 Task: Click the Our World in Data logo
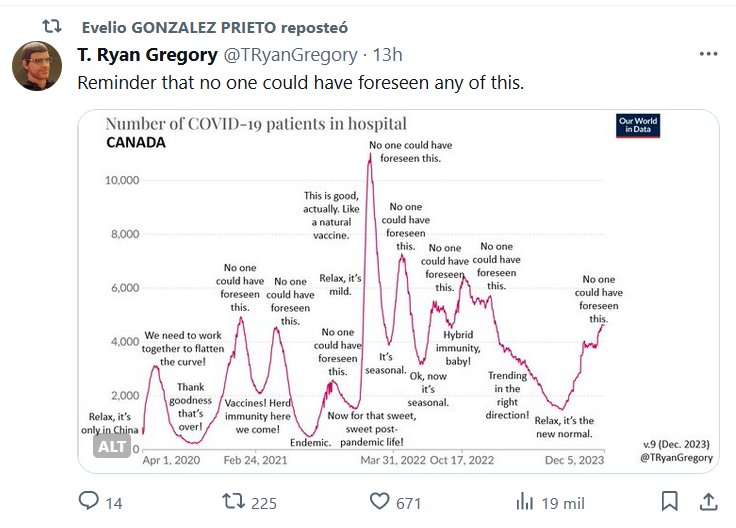[x=639, y=127]
